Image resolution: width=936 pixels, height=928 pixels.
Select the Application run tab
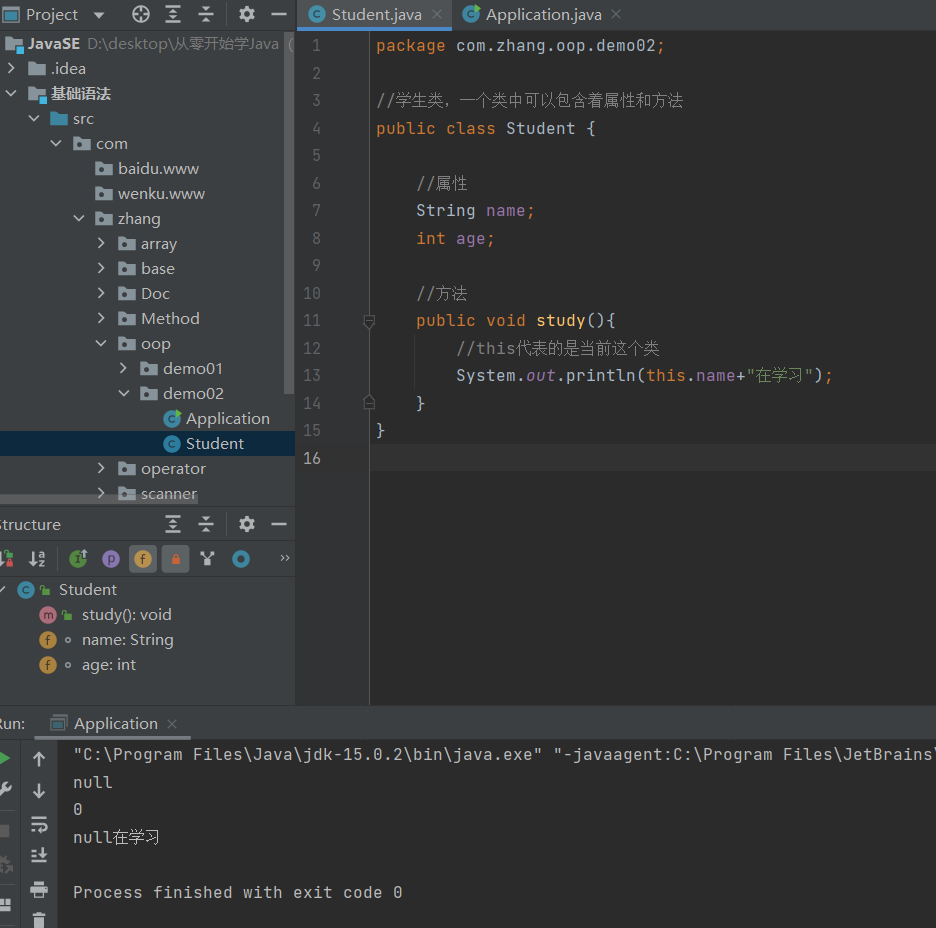[115, 723]
